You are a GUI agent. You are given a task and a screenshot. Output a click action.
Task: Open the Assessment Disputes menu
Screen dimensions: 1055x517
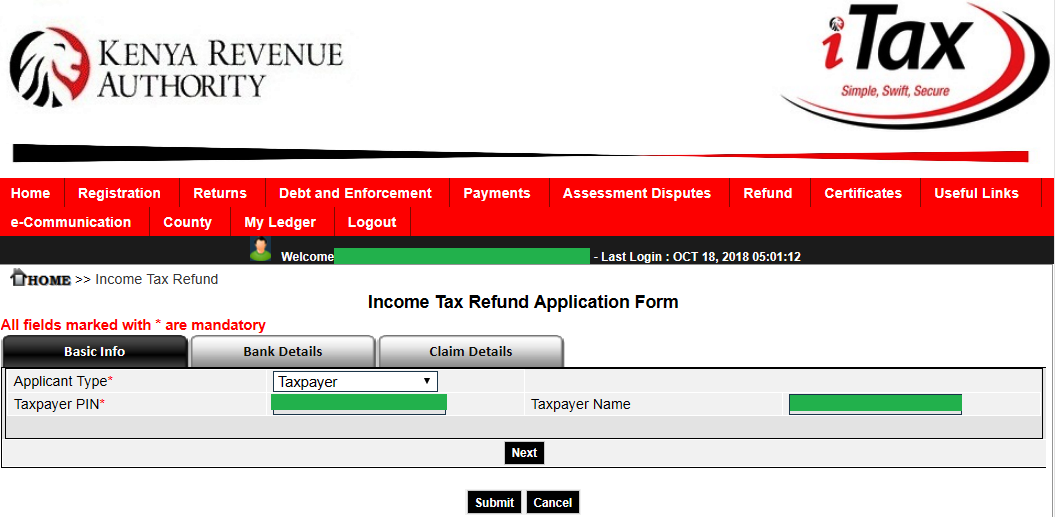pos(637,193)
